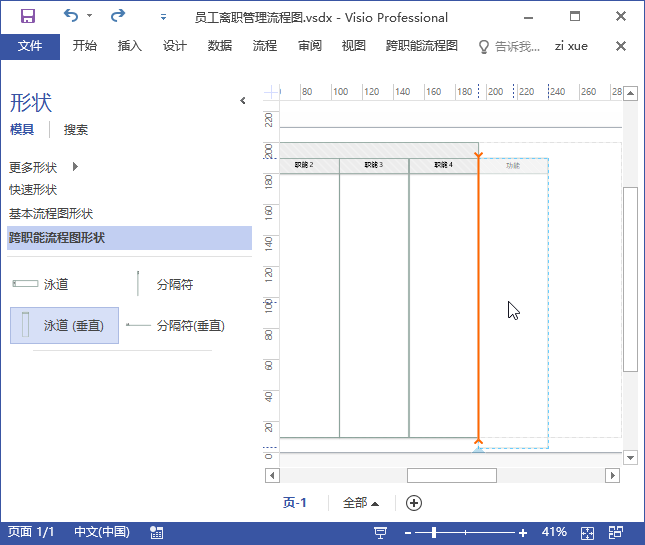
Task: Select the 模具 tab in Shapes pane
Action: [22, 130]
